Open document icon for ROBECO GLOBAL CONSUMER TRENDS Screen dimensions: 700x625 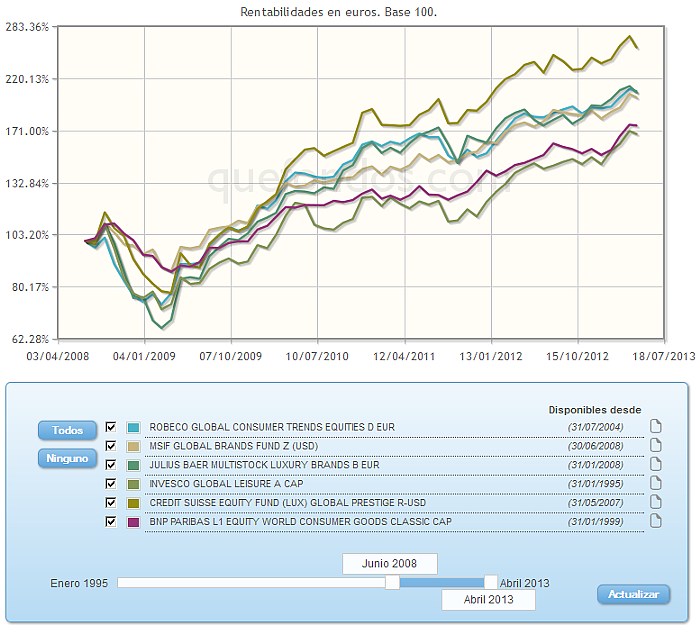pyautogui.click(x=655, y=426)
